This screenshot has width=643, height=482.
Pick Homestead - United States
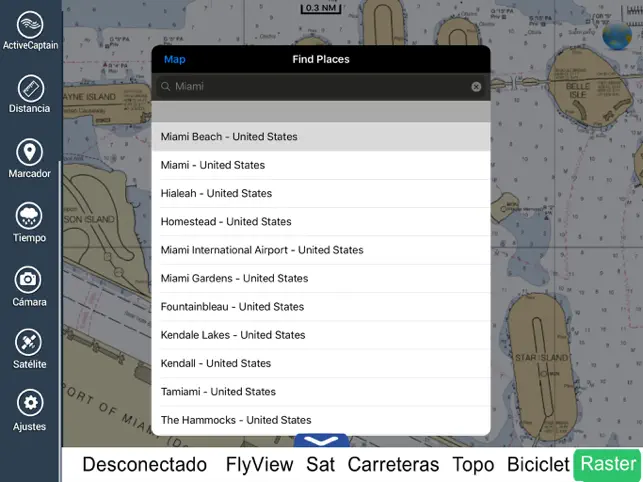pos(321,222)
